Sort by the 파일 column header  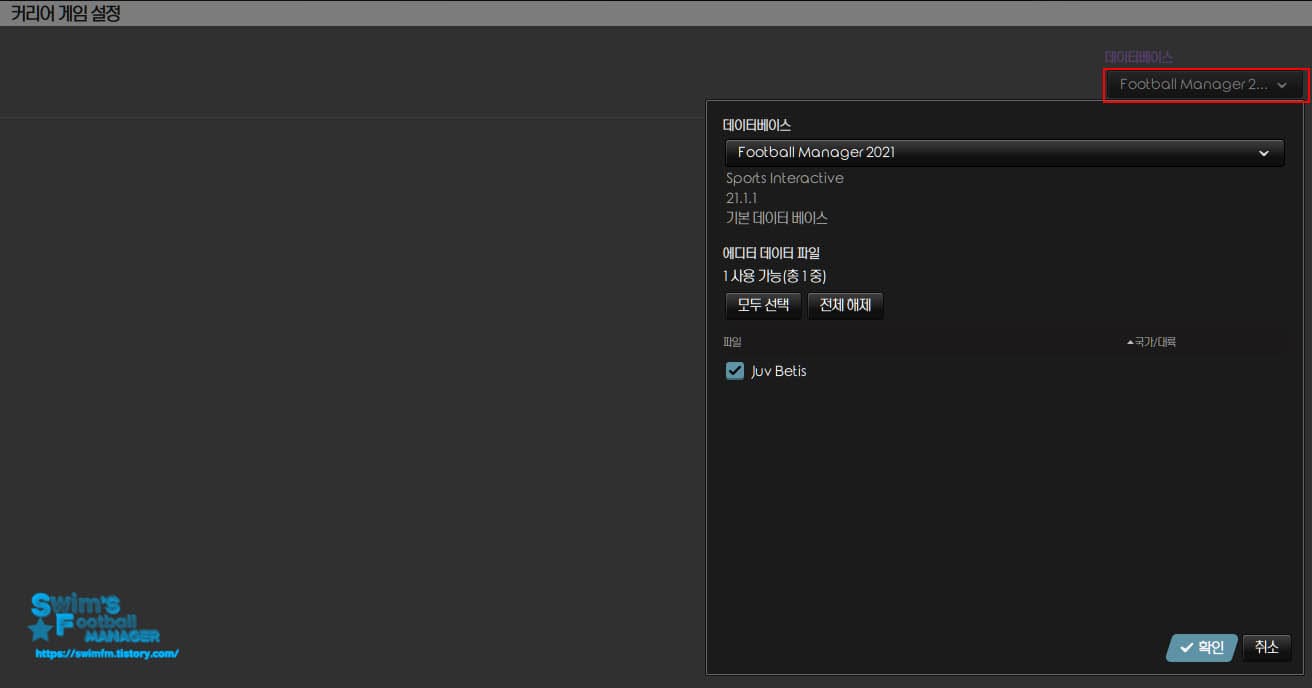732,342
